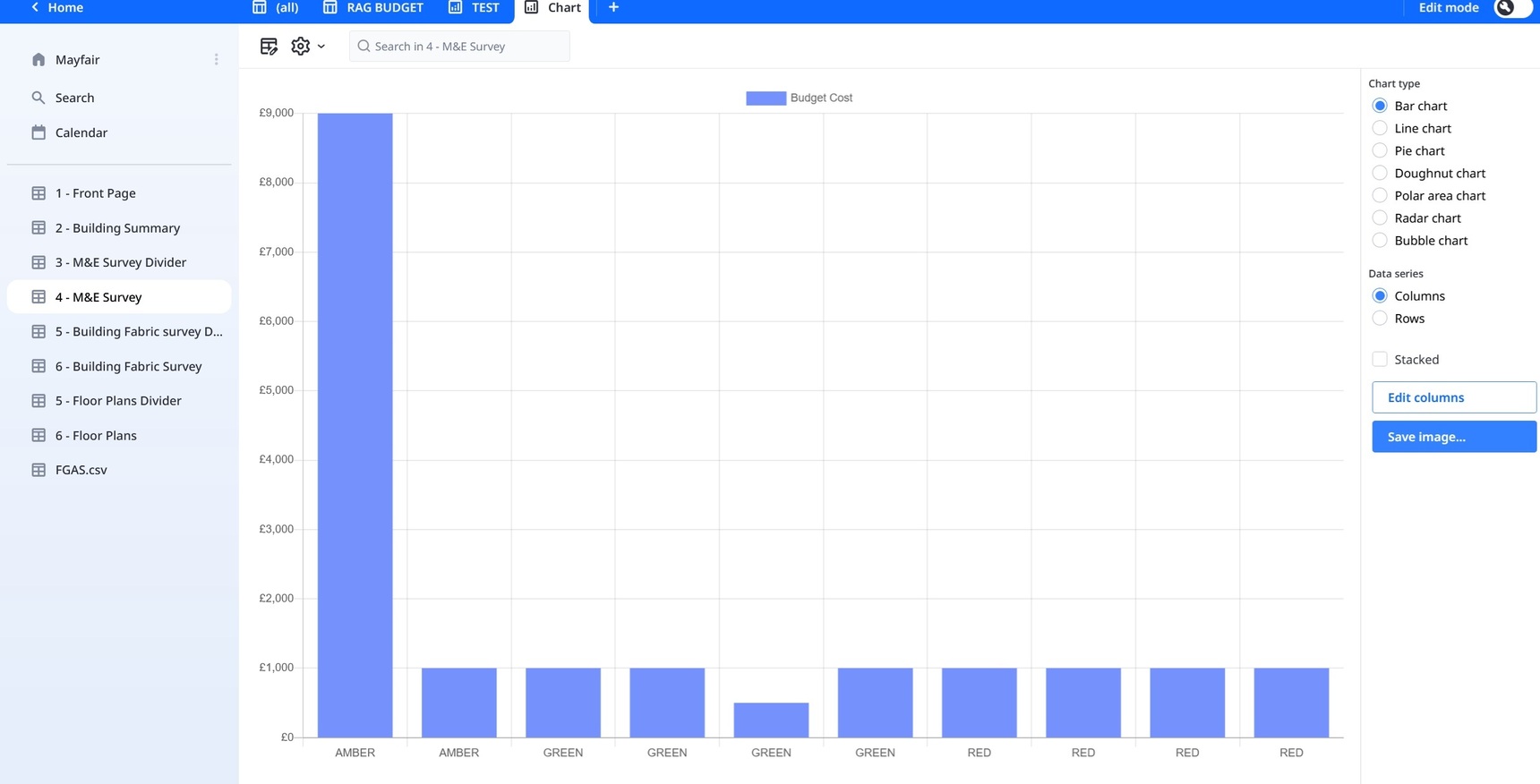Image resolution: width=1540 pixels, height=784 pixels.
Task: Click the Calendar icon in sidebar
Action: click(x=38, y=132)
